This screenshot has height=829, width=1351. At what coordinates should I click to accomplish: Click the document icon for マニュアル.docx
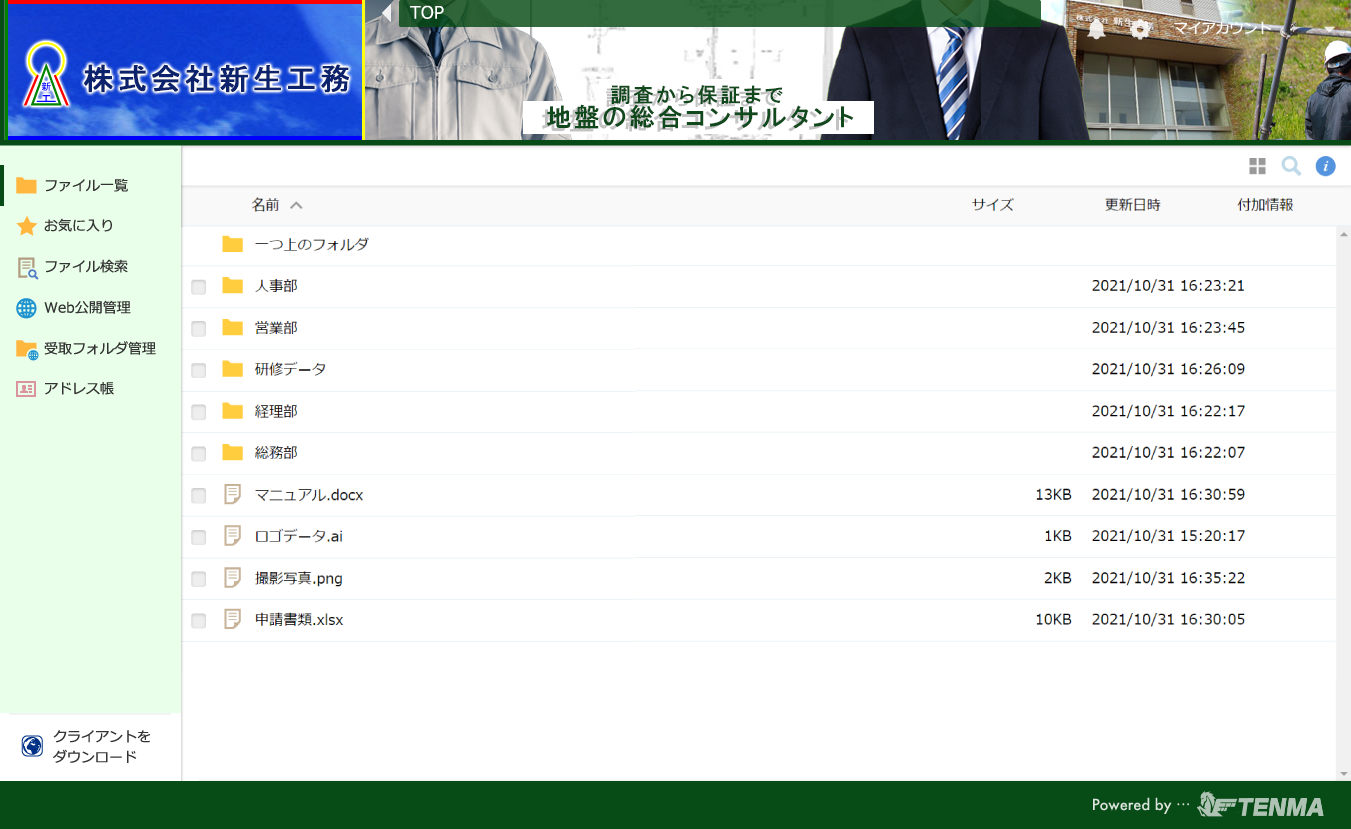tap(233, 494)
